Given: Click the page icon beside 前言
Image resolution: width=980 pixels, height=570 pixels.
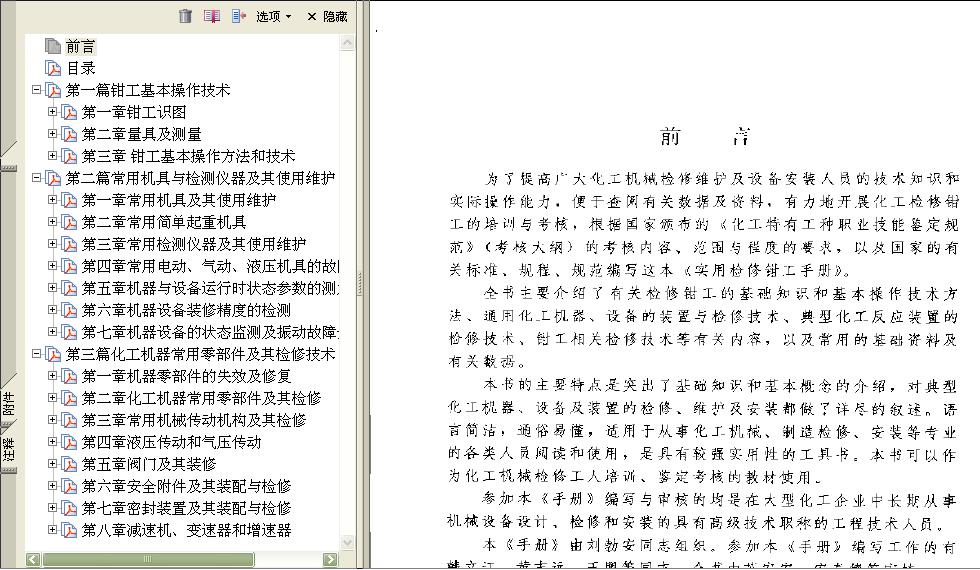Looking at the screenshot, I should [53, 46].
